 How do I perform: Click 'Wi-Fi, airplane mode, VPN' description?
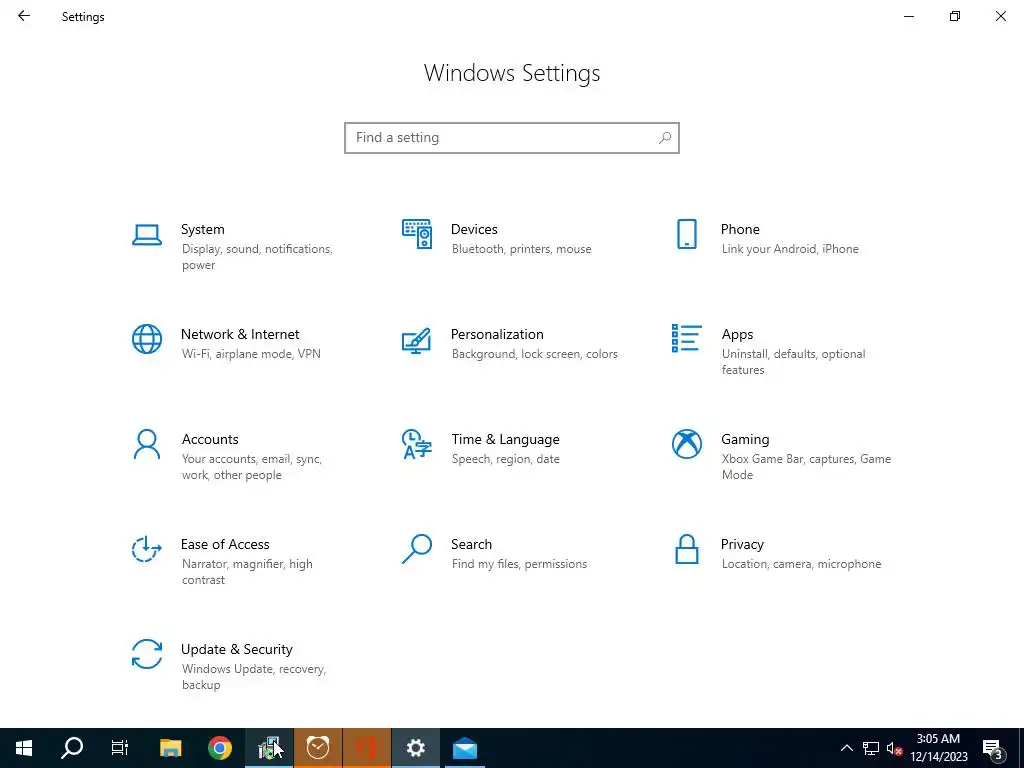click(x=251, y=354)
